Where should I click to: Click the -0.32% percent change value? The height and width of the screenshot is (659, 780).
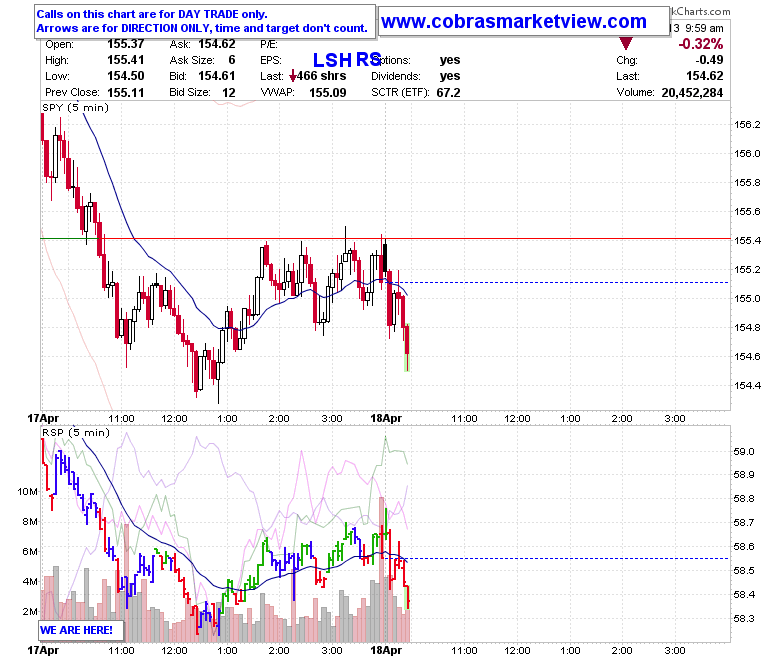coord(700,44)
